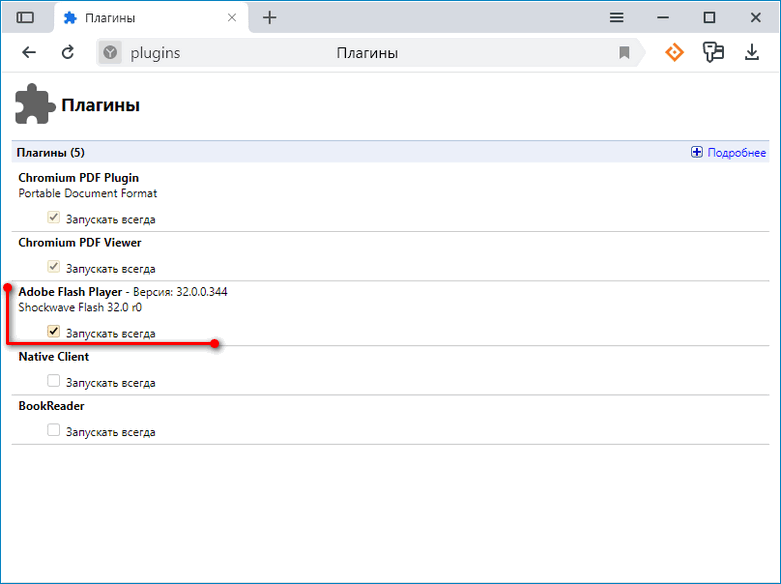The width and height of the screenshot is (781, 584).
Task: Enable Запускать всегда for BookReader
Action: point(53,430)
